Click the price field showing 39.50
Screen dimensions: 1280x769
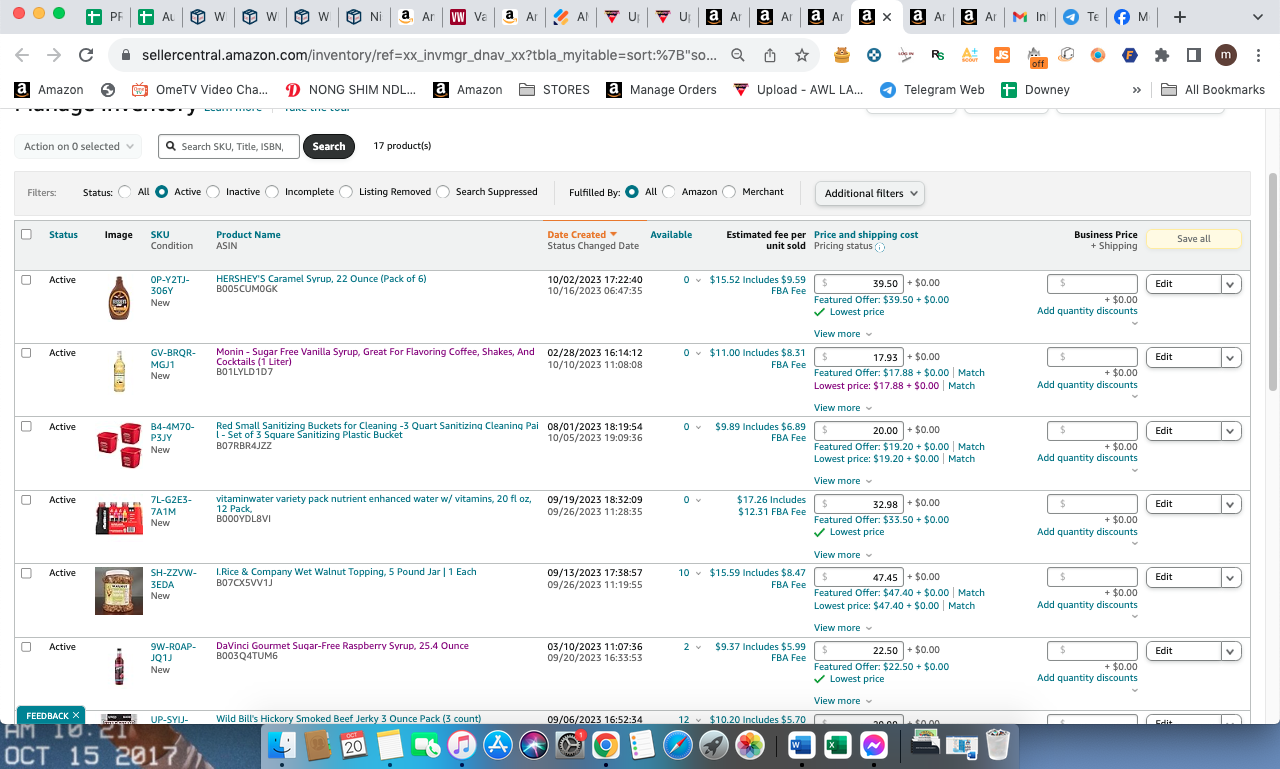pyautogui.click(x=859, y=284)
